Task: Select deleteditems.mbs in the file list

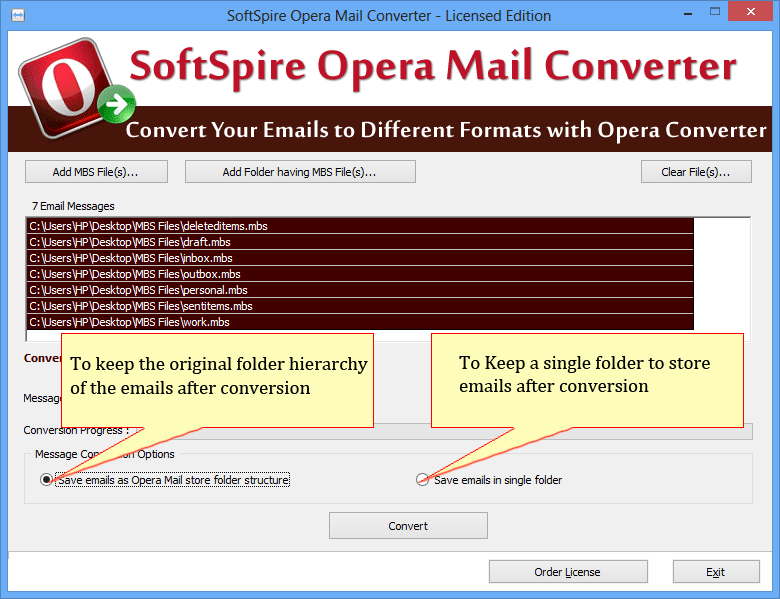Action: click(x=360, y=226)
